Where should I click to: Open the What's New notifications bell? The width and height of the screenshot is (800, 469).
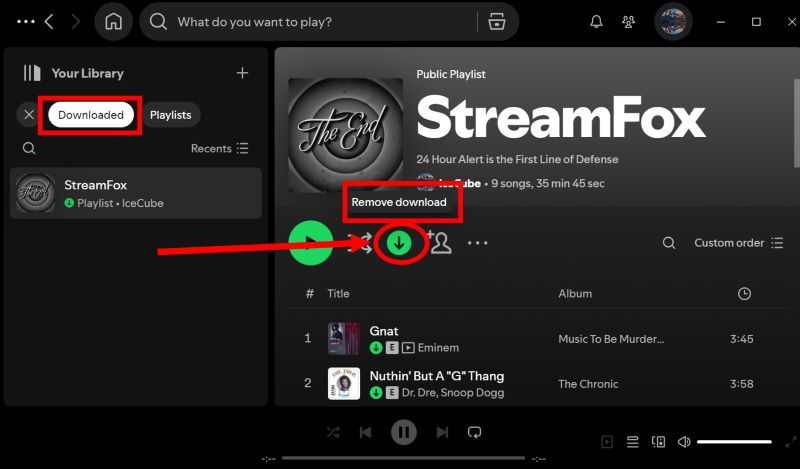click(x=596, y=22)
